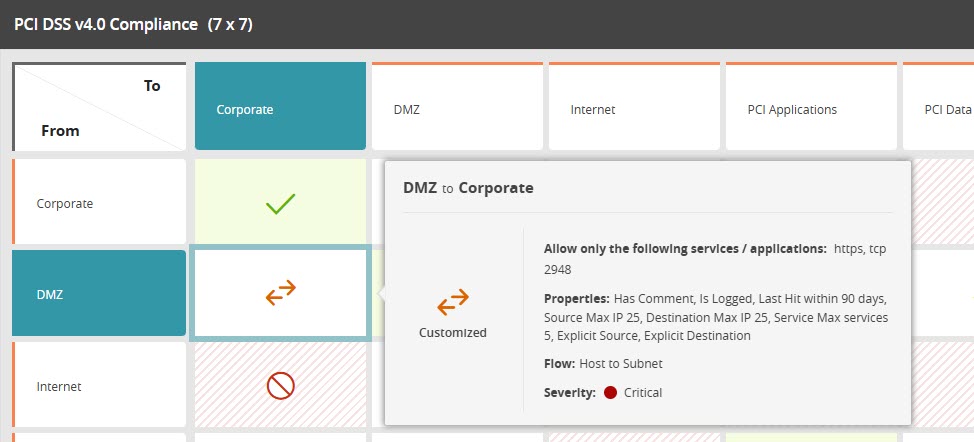Select the DMZ column header
Screen dimensions: 974x442
click(x=457, y=109)
